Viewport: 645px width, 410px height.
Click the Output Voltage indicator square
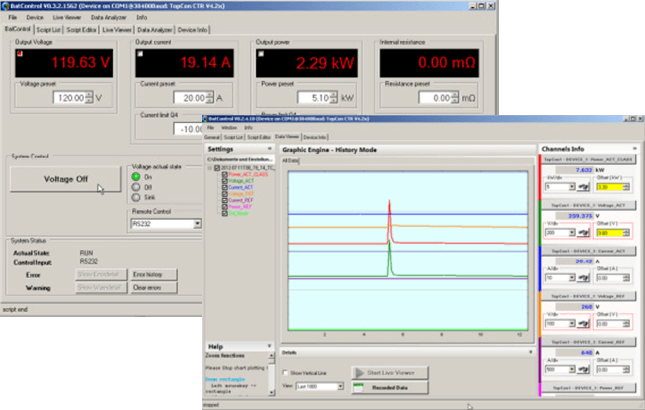pos(20,54)
